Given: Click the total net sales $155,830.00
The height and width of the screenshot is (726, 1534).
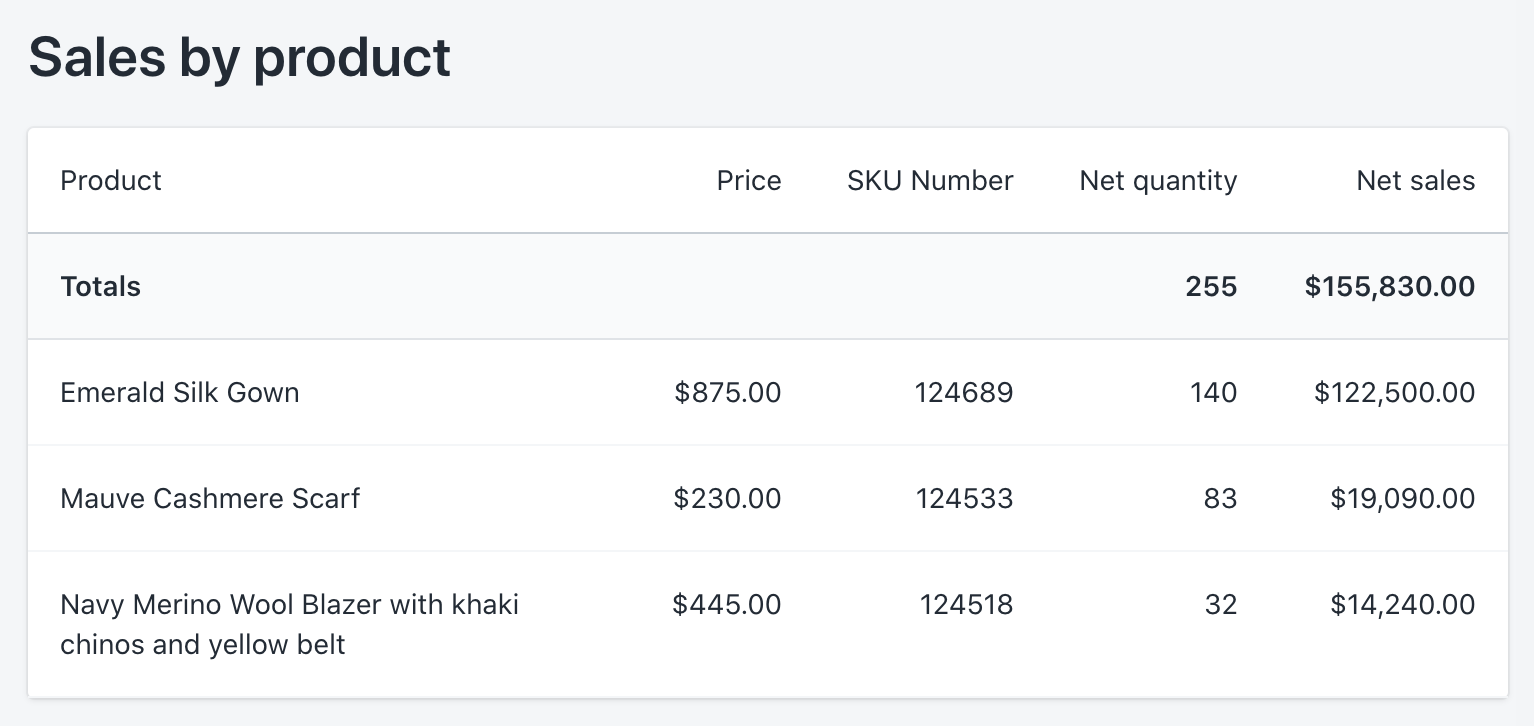Looking at the screenshot, I should pyautogui.click(x=1389, y=287).
